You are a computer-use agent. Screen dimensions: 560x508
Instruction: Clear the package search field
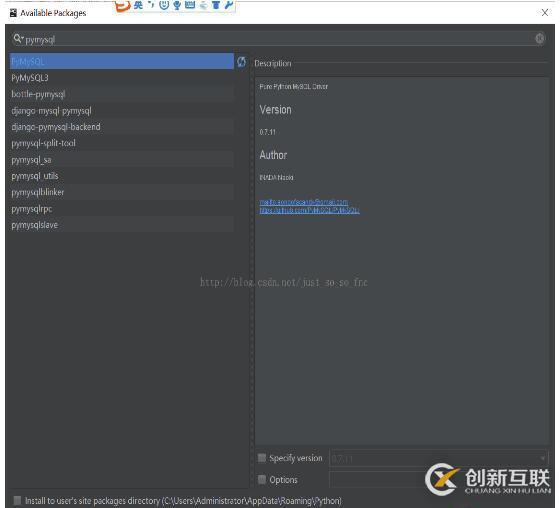[540, 38]
